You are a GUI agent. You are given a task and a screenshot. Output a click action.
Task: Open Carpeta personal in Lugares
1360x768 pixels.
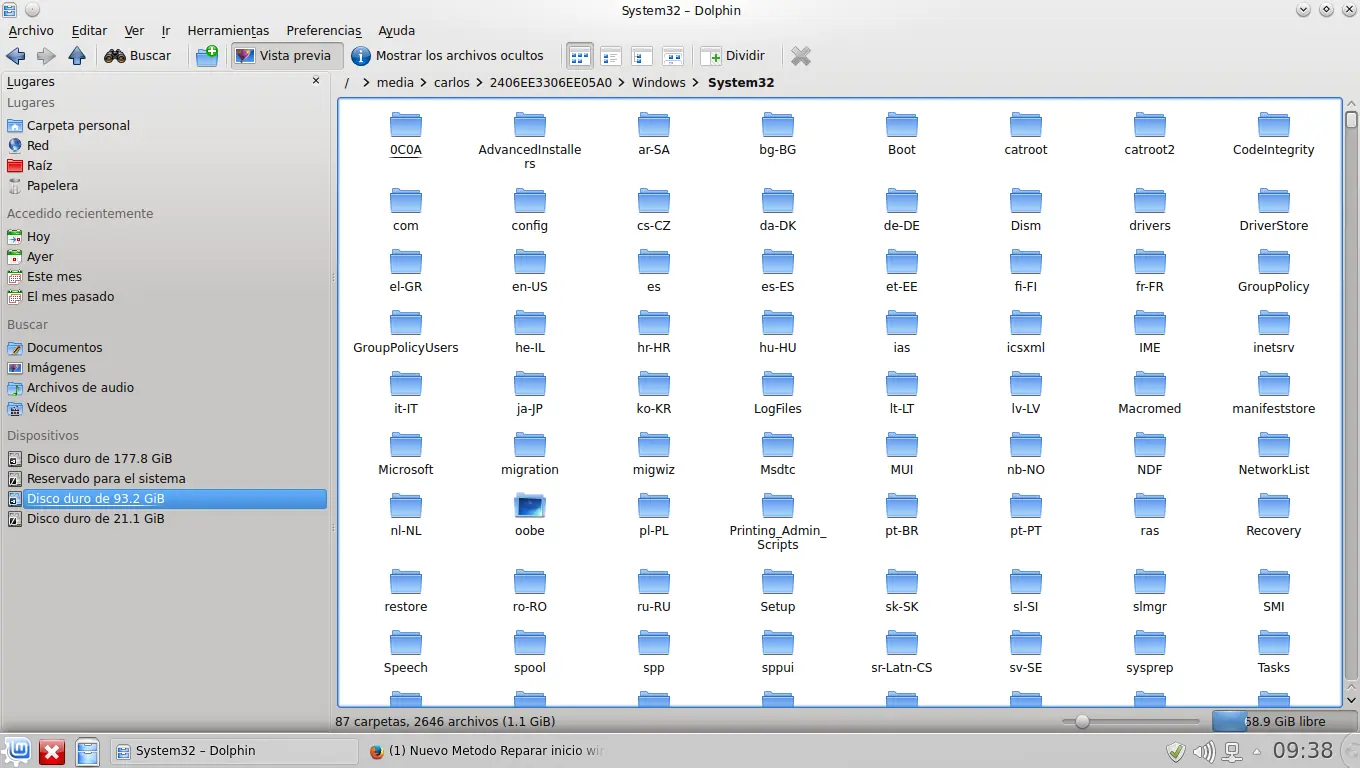(78, 126)
